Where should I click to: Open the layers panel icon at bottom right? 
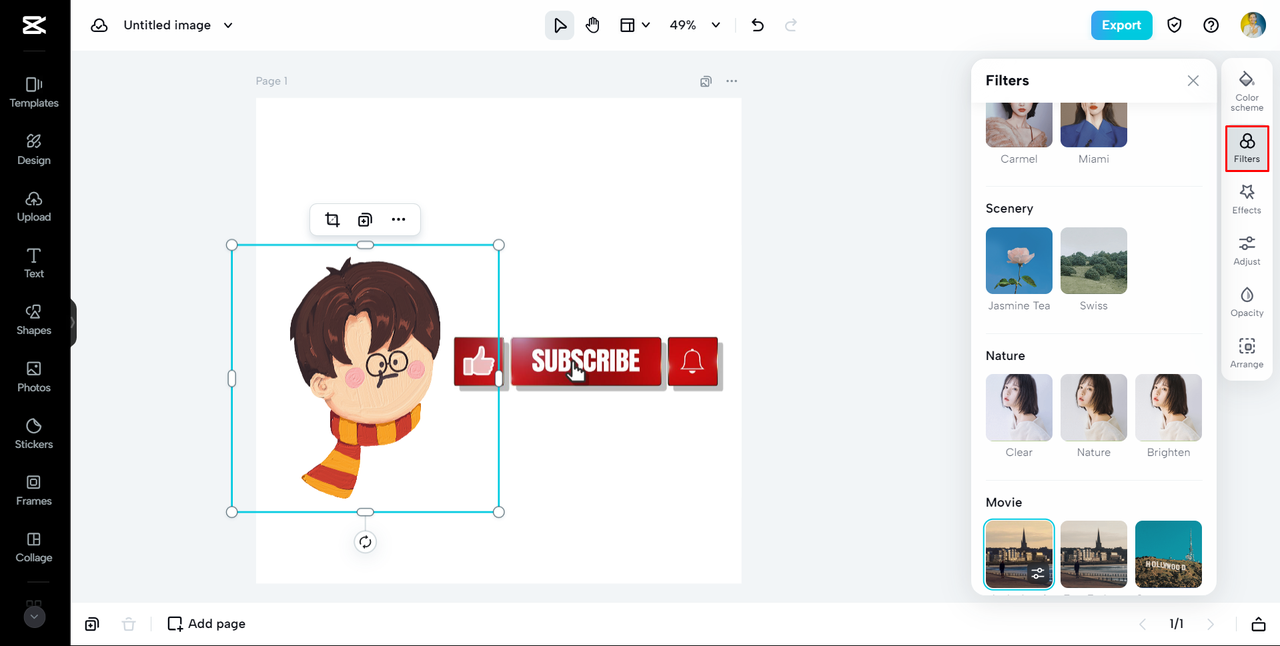click(1258, 624)
